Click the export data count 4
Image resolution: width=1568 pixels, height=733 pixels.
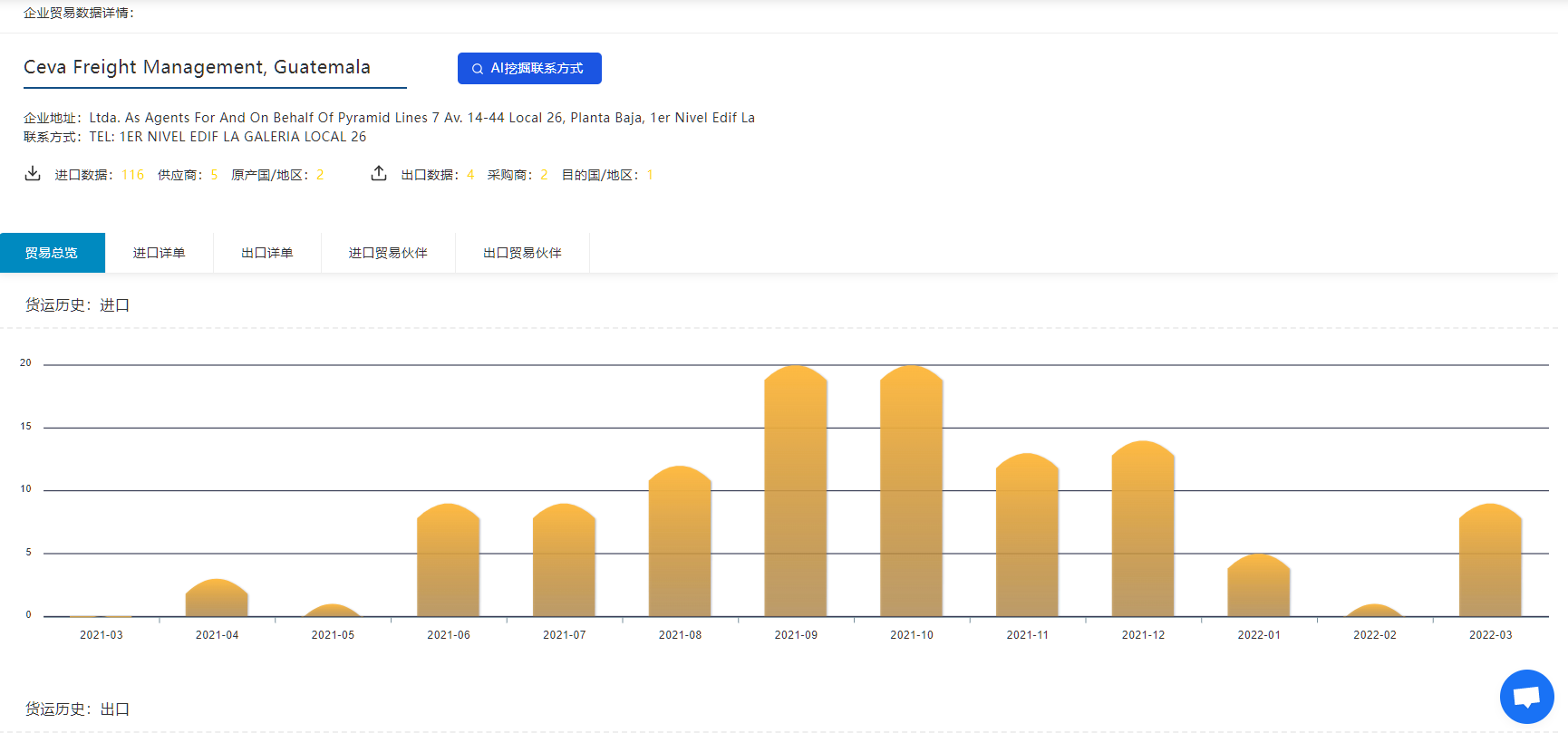pyautogui.click(x=470, y=175)
